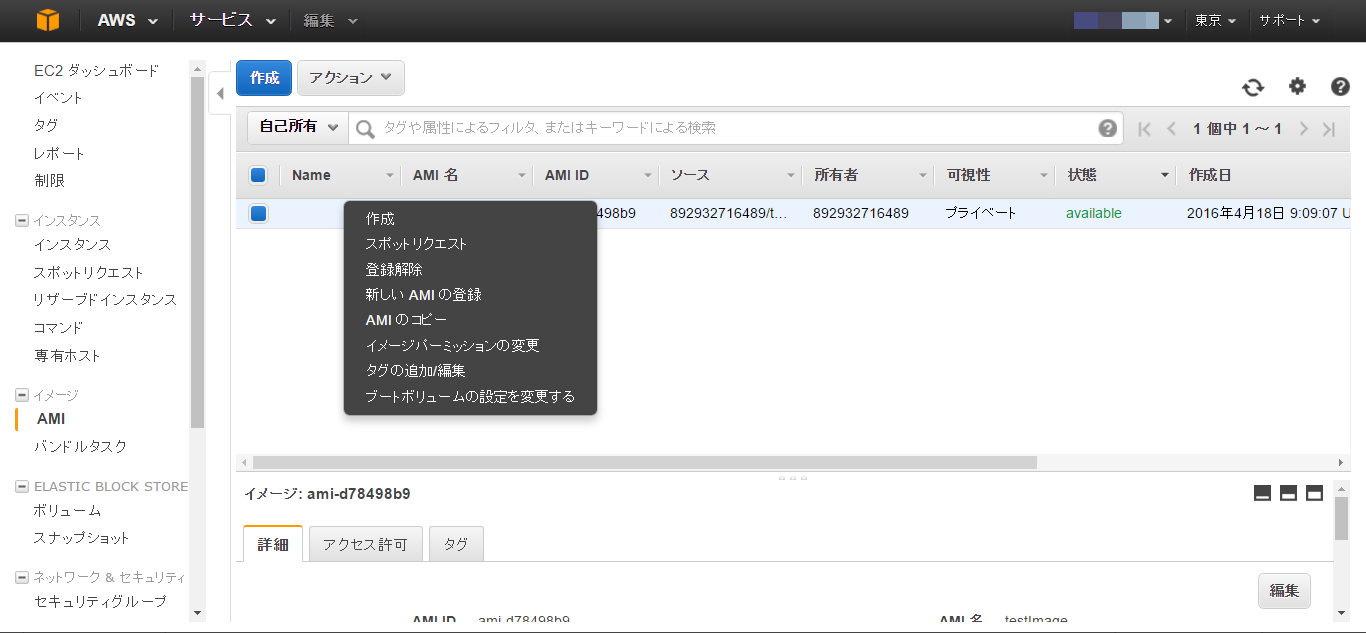The height and width of the screenshot is (633, 1366).
Task: Click the 編集 button in details pane
Action: click(1284, 591)
